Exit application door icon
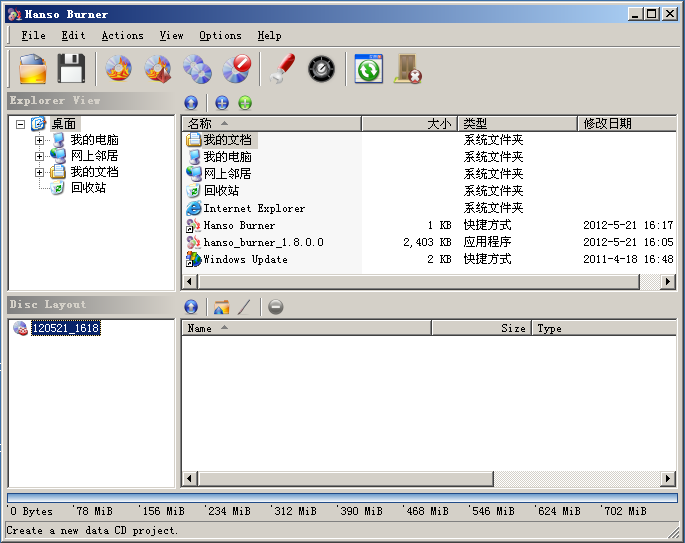Screen dimensions: 685x543 pos(408,69)
